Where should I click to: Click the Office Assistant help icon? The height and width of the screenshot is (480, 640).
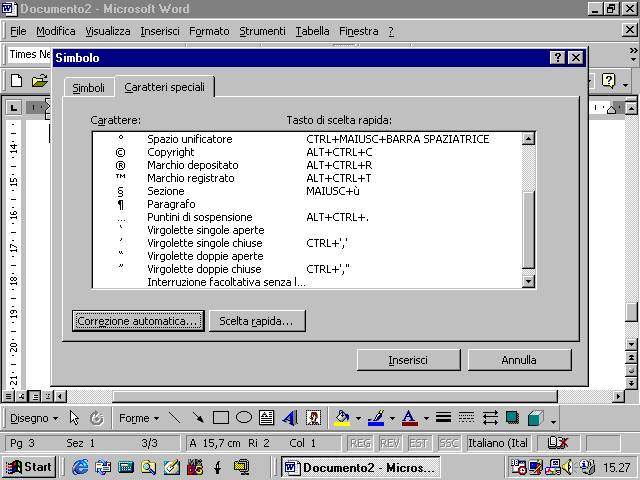pos(608,81)
